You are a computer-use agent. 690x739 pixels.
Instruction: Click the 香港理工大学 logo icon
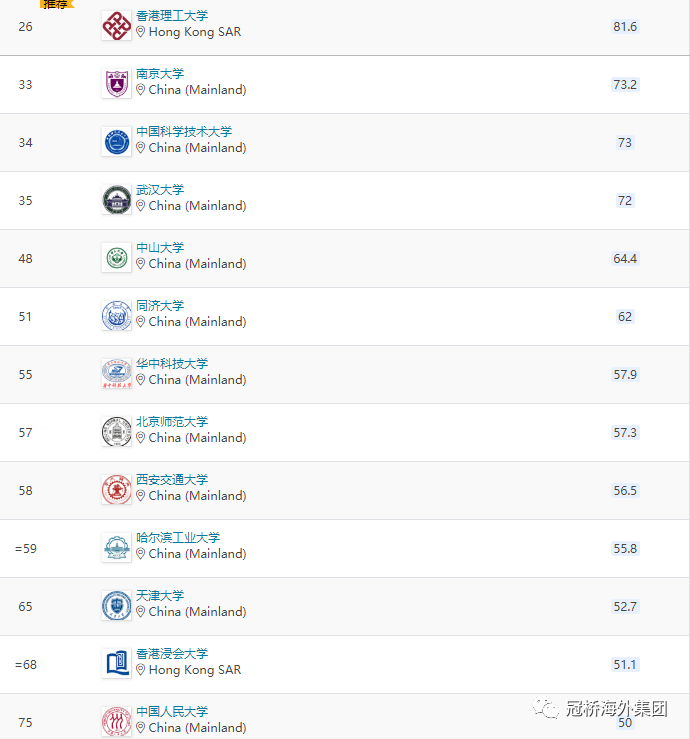(x=116, y=26)
